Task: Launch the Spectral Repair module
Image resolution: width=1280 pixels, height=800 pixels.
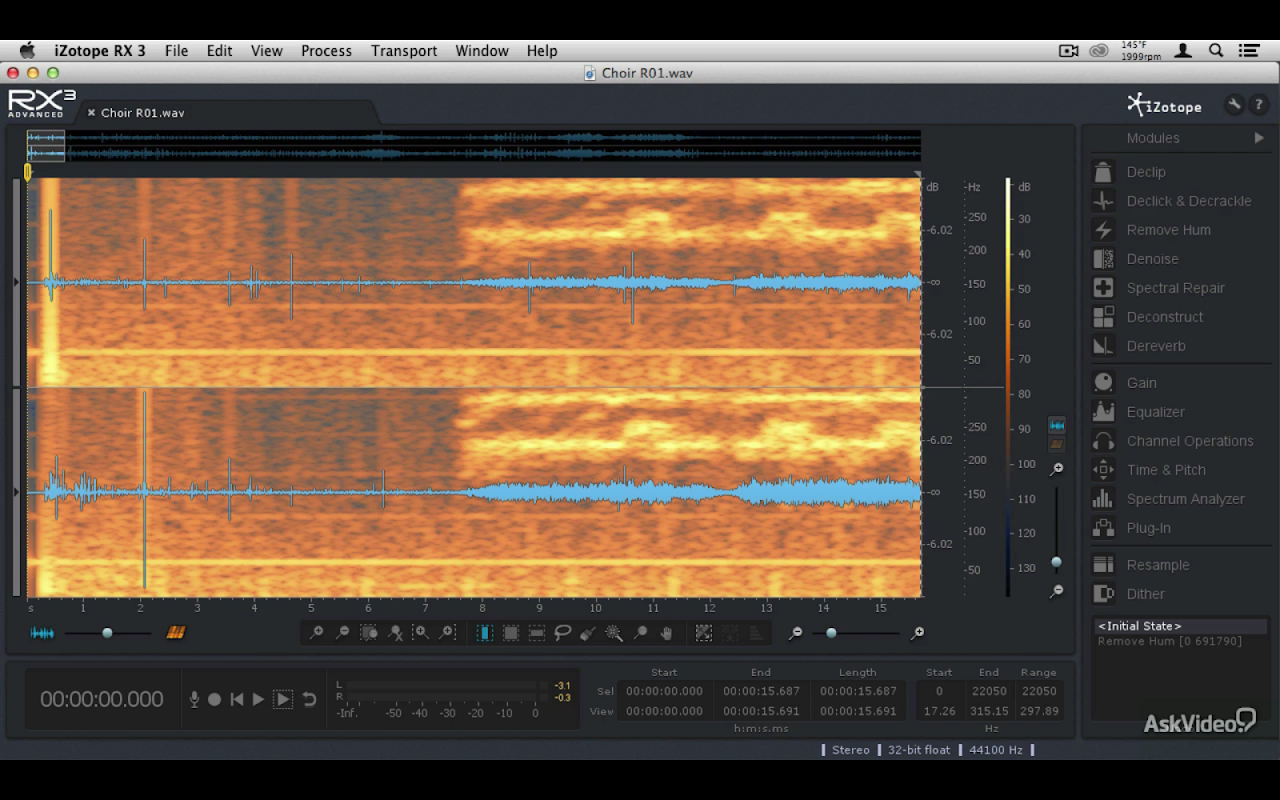Action: 1175,288
